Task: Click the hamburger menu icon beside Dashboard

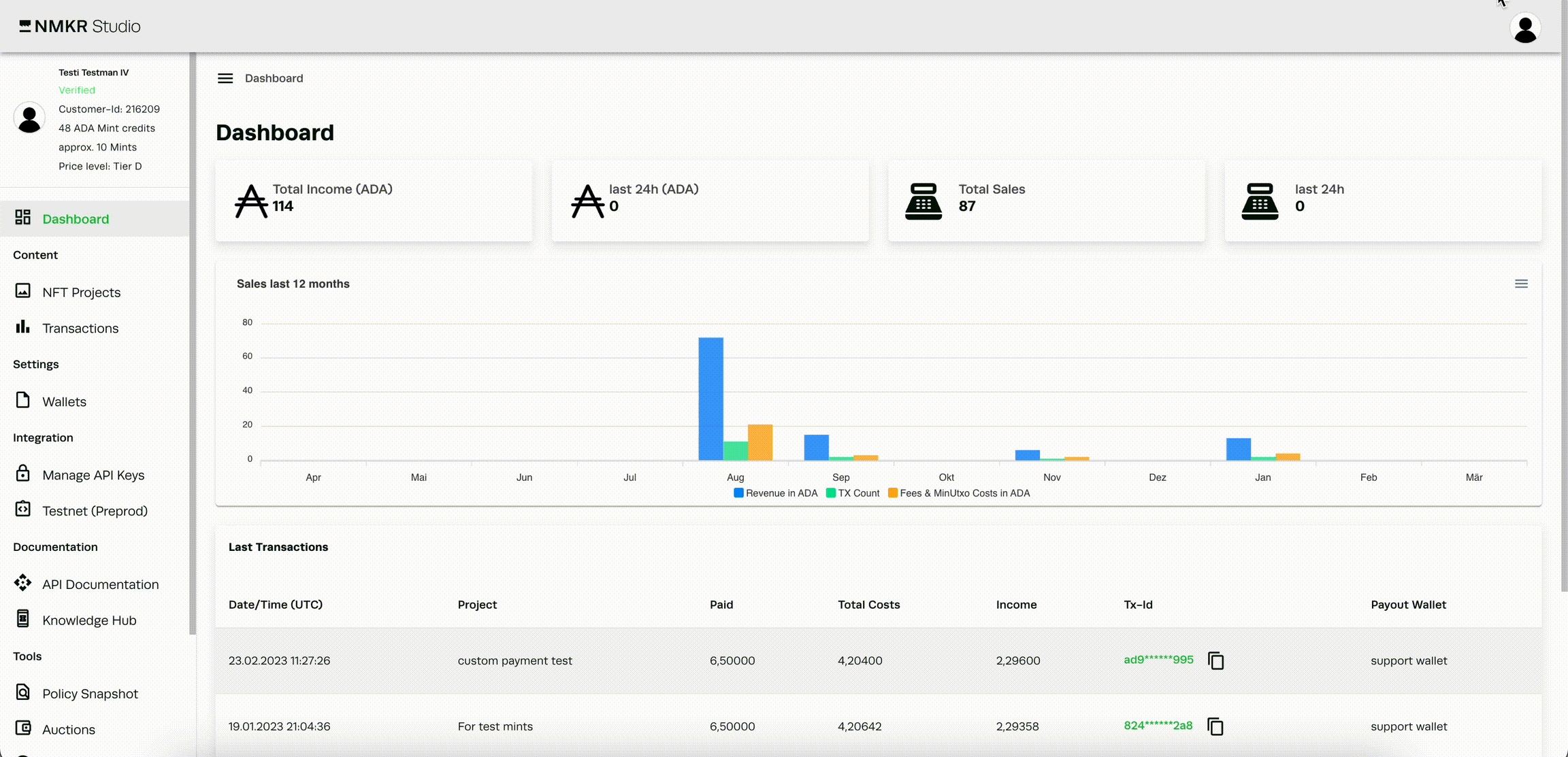Action: [225, 78]
